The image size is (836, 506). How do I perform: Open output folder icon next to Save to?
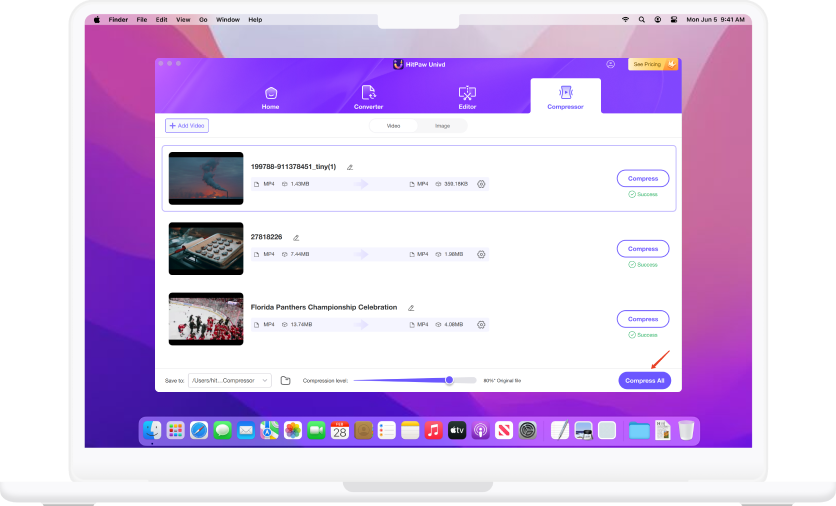click(285, 381)
